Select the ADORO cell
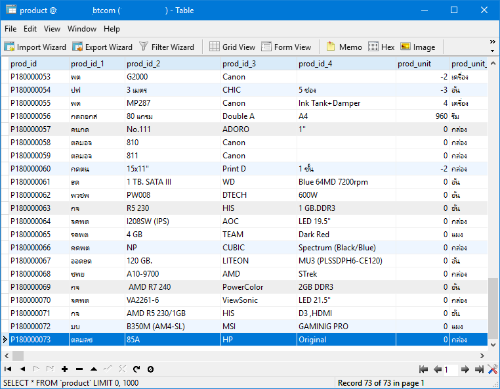 pyautogui.click(x=258, y=129)
